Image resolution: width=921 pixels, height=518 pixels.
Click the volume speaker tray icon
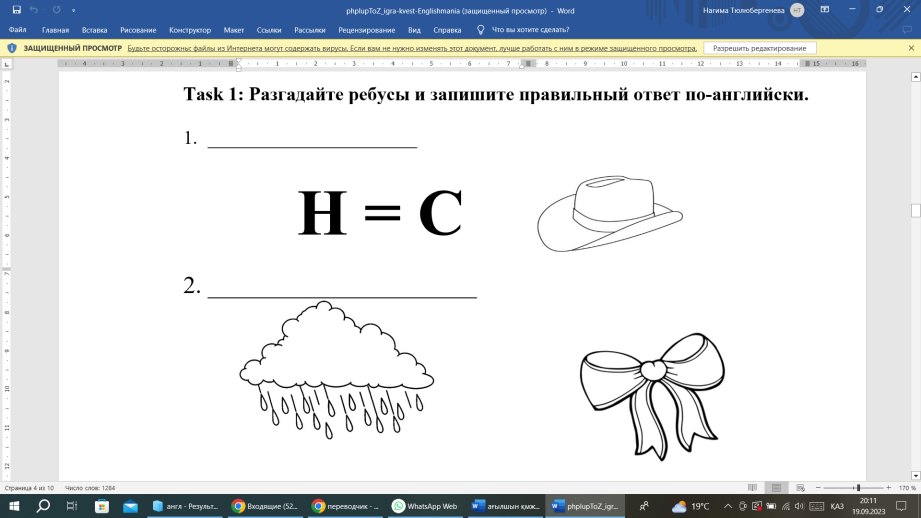(x=799, y=506)
